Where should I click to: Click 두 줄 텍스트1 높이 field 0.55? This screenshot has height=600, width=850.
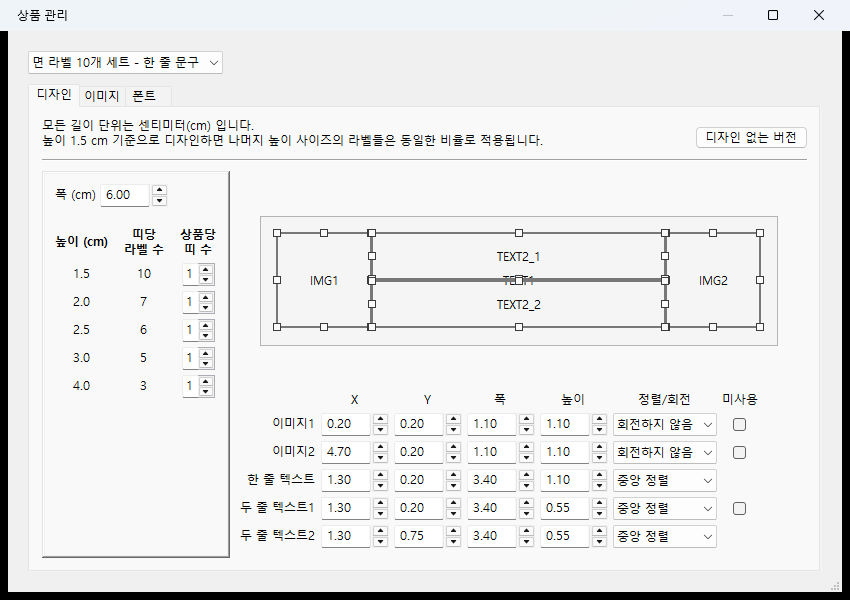coord(565,508)
